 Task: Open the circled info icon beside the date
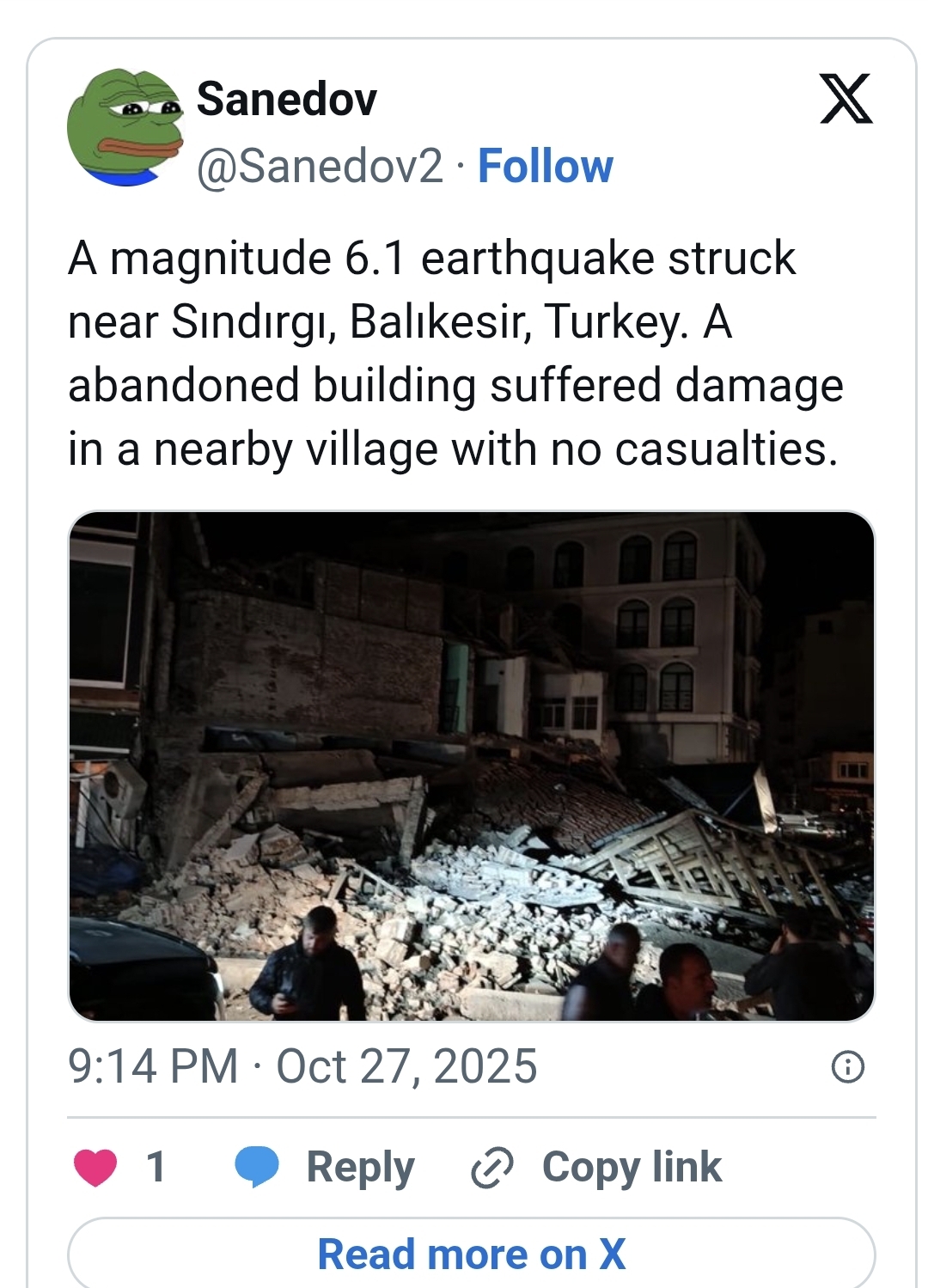click(848, 1067)
